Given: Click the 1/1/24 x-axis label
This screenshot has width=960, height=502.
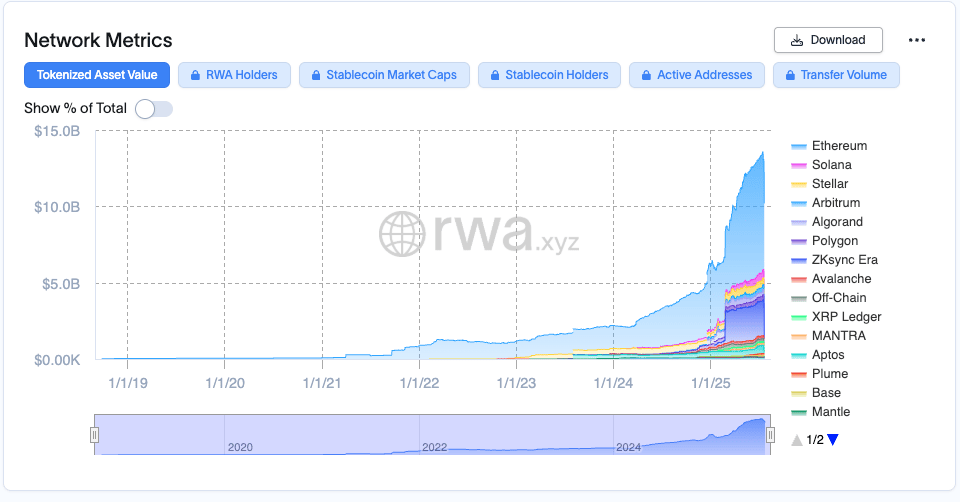Looking at the screenshot, I should pos(613,383).
